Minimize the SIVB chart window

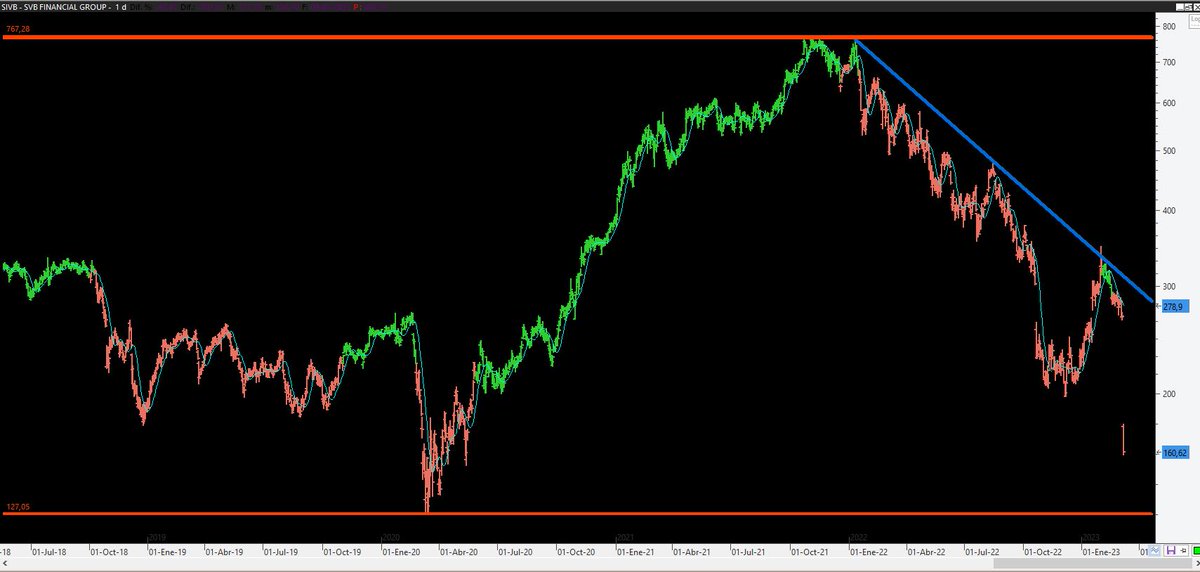(1180, 7)
